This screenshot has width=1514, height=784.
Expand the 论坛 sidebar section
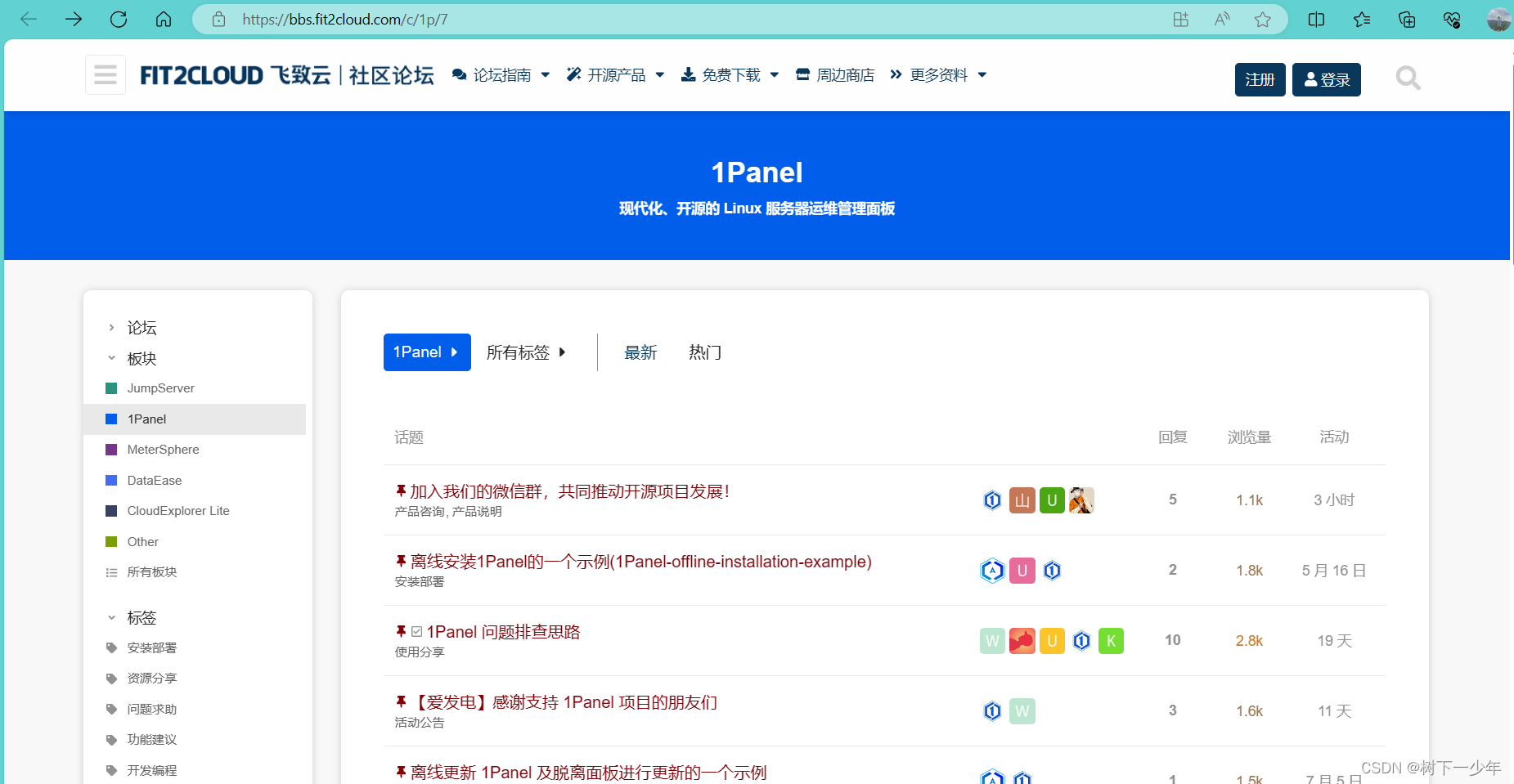coord(112,328)
